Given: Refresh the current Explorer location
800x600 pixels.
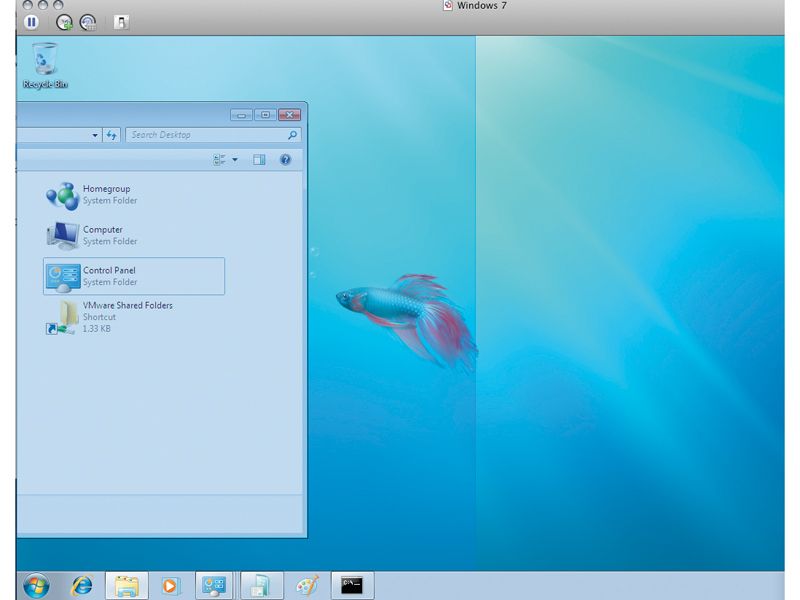Looking at the screenshot, I should tap(111, 136).
